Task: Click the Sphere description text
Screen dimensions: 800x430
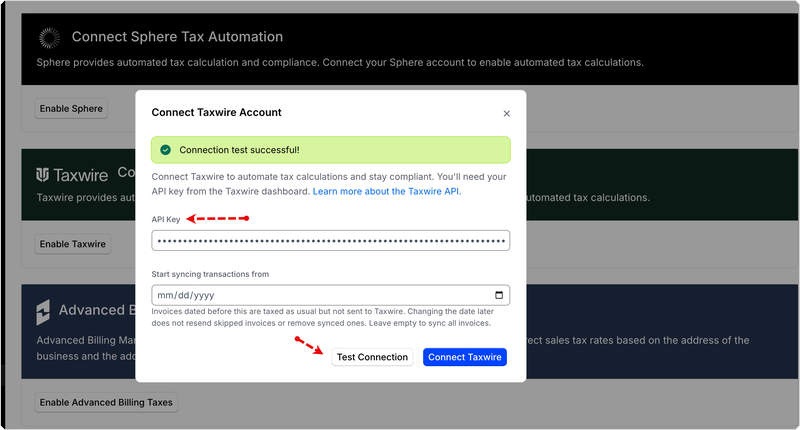Action: (340, 62)
